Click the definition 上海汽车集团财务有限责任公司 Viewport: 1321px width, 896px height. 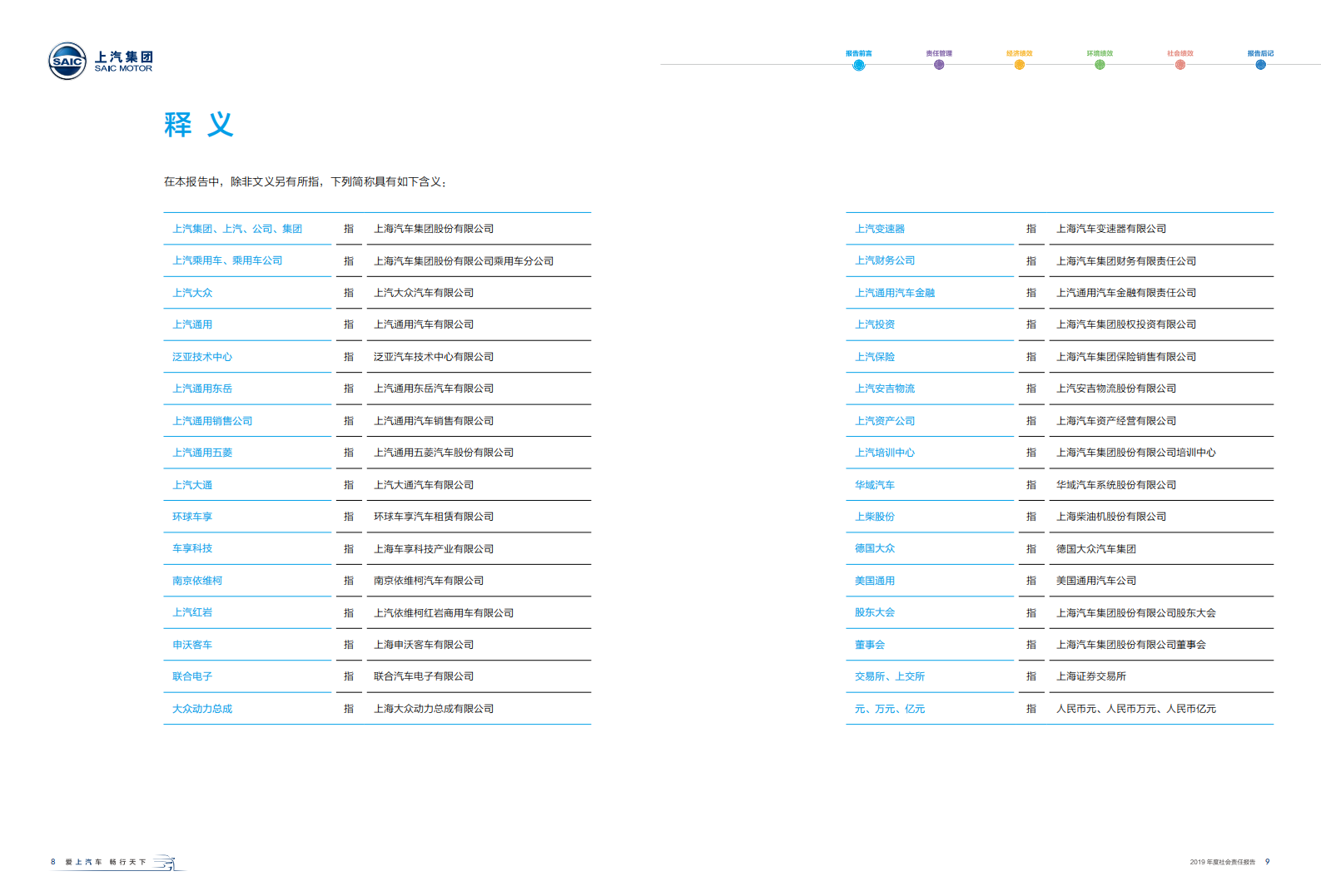(x=1126, y=261)
